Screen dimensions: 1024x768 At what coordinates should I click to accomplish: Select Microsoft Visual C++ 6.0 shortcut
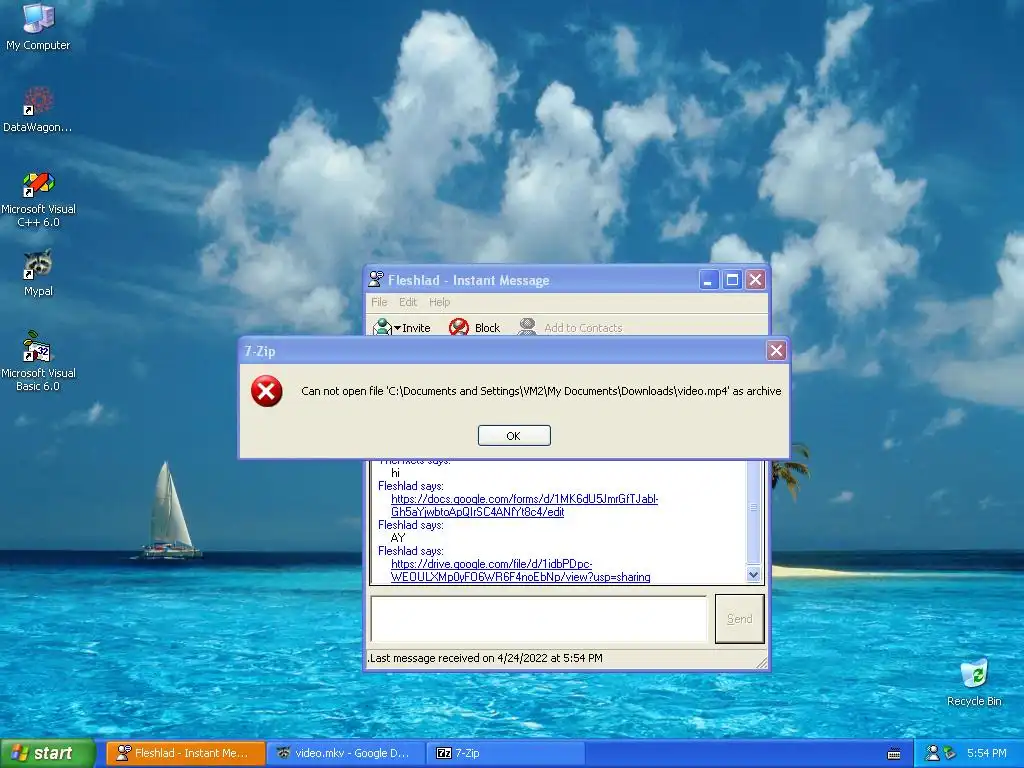coord(38,199)
